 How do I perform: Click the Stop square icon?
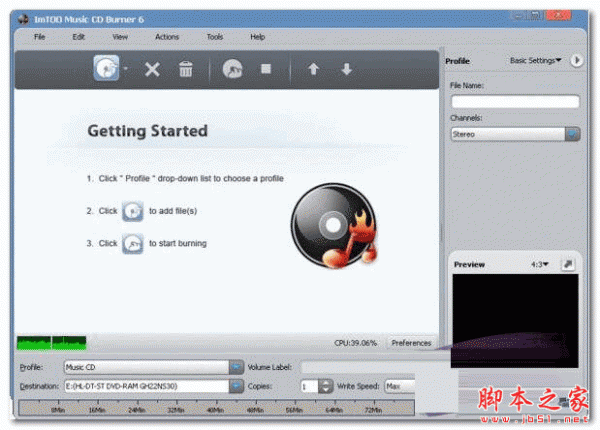[x=266, y=69]
